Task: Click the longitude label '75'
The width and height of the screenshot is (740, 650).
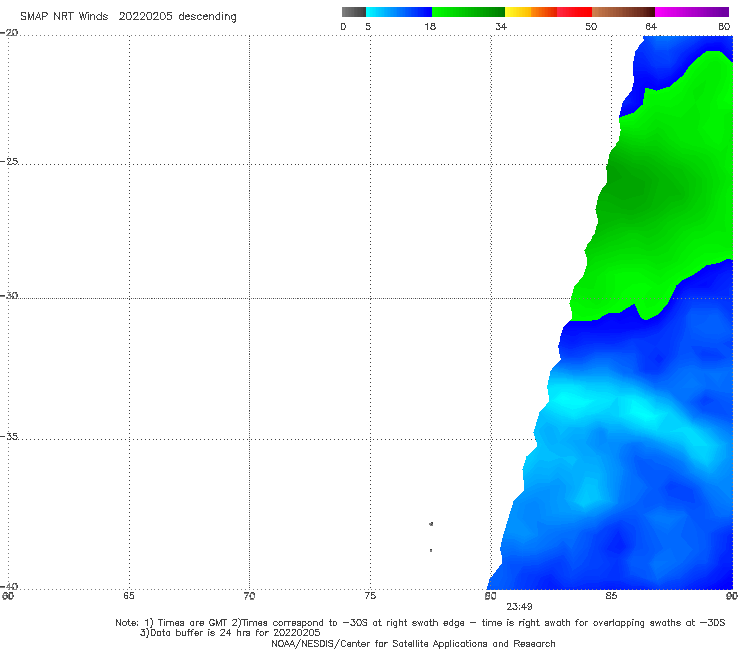Action: click(x=370, y=596)
